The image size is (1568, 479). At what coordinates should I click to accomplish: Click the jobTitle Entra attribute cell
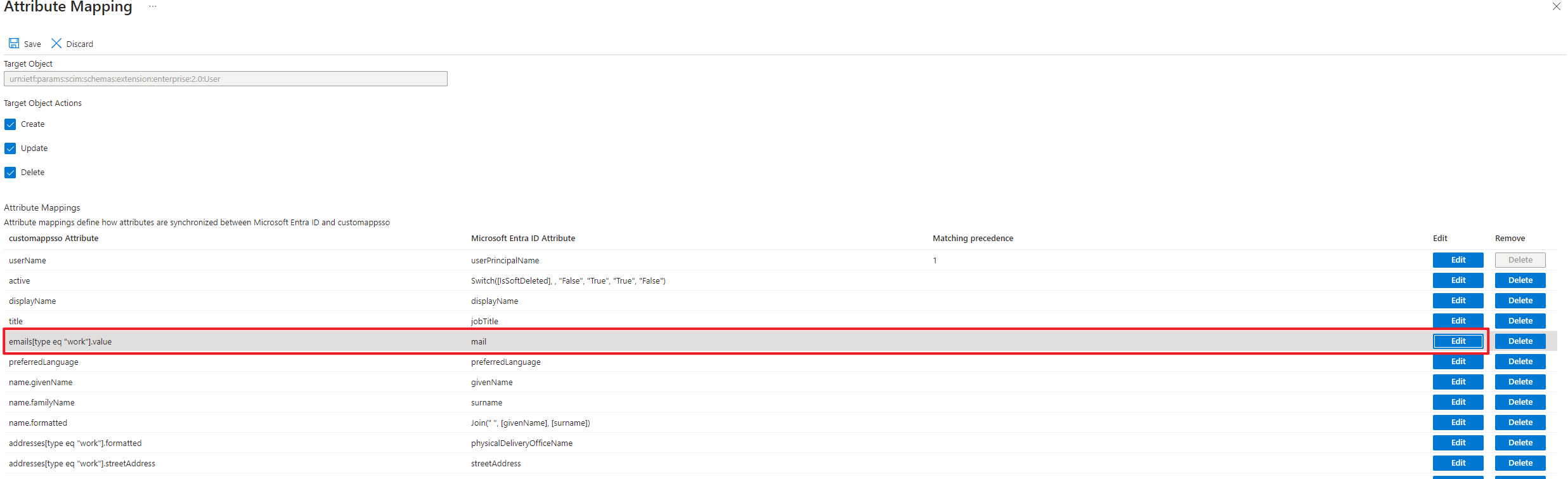coord(484,322)
